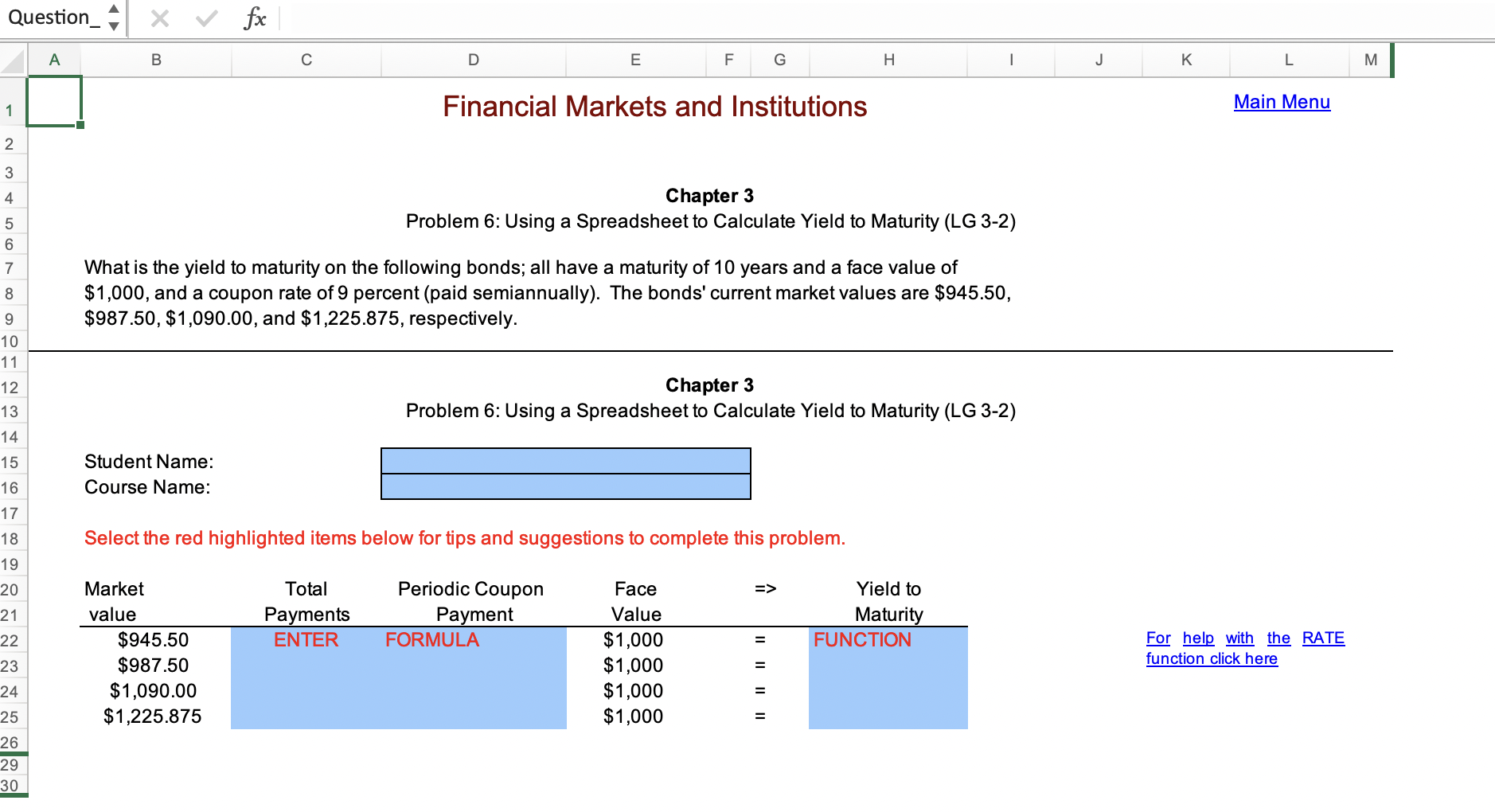The image size is (1495, 812).
Task: Click the red FUNCTION prompt under Yield to Maturity
Action: tap(862, 639)
